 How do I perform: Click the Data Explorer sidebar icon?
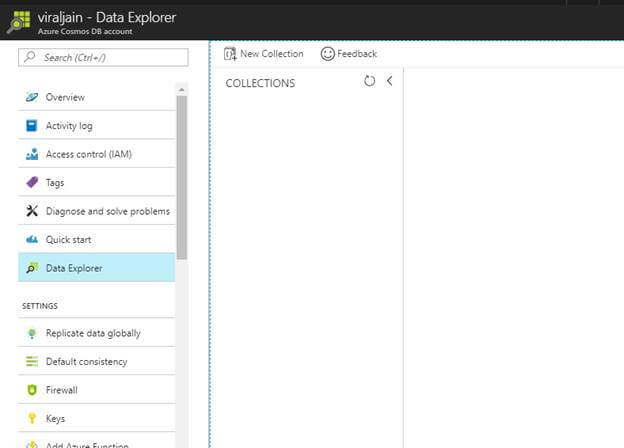(32, 268)
